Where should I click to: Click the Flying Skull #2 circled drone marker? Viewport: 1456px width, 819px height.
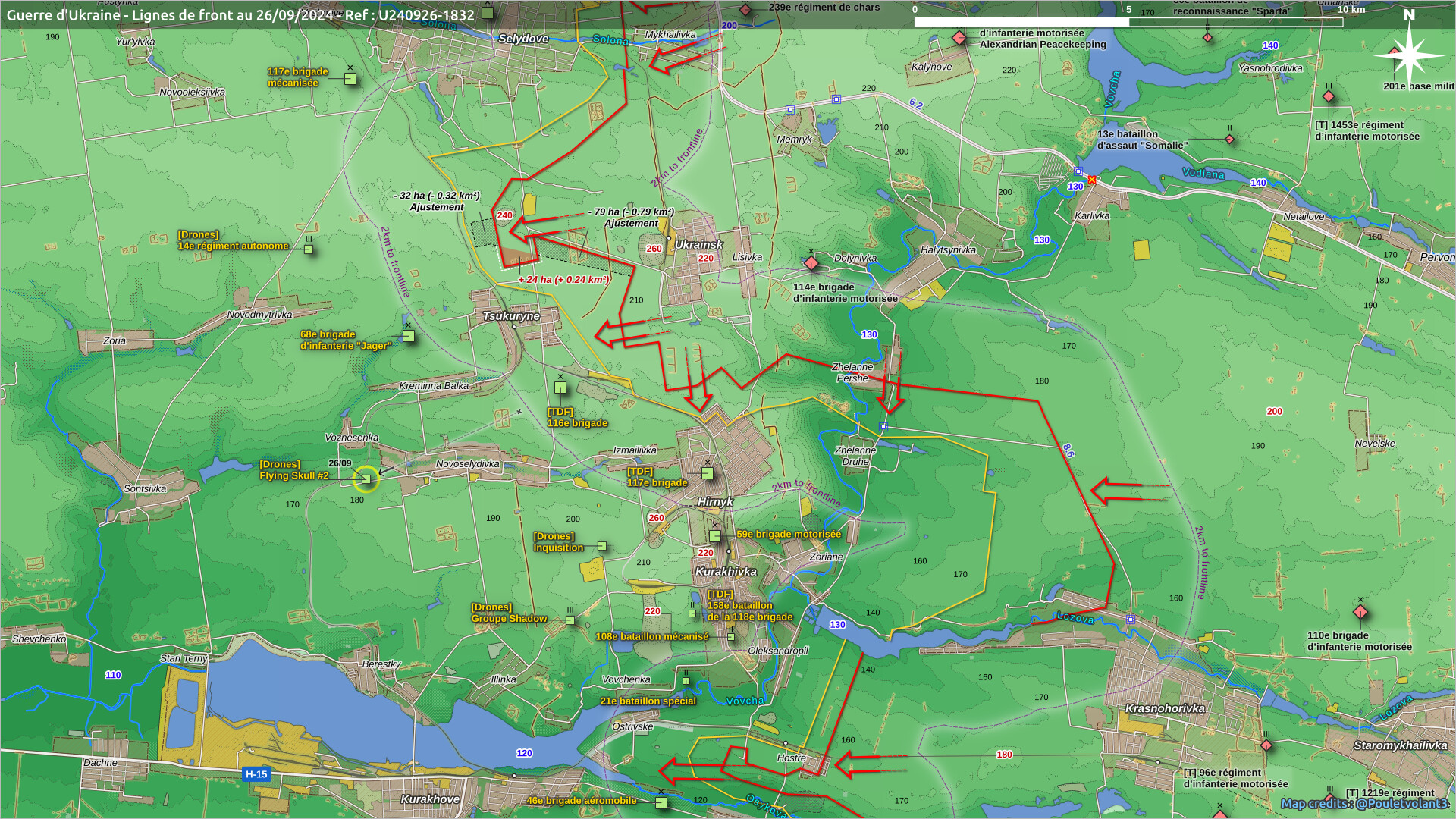click(x=366, y=479)
